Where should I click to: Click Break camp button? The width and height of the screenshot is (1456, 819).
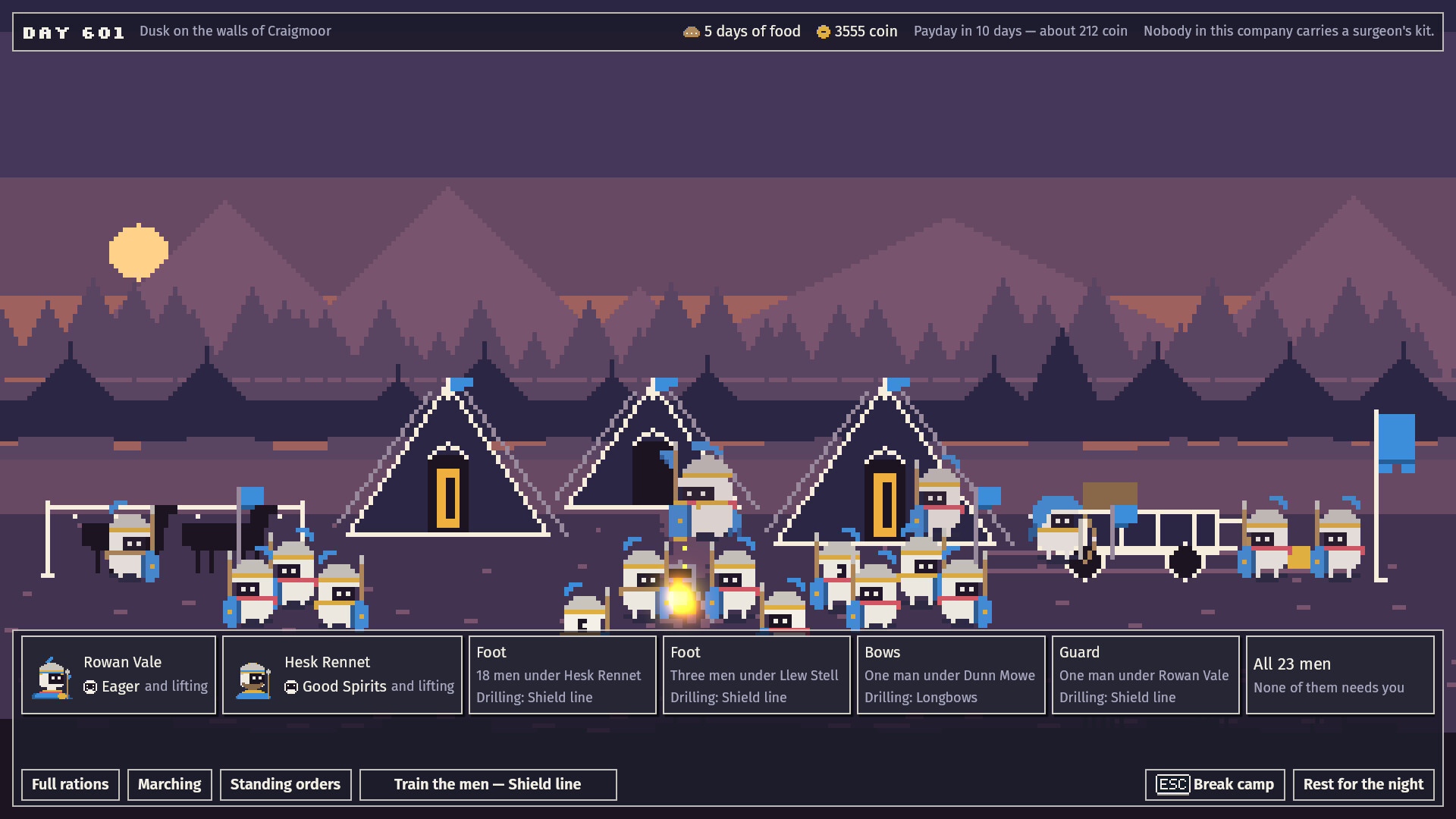pos(1215,784)
